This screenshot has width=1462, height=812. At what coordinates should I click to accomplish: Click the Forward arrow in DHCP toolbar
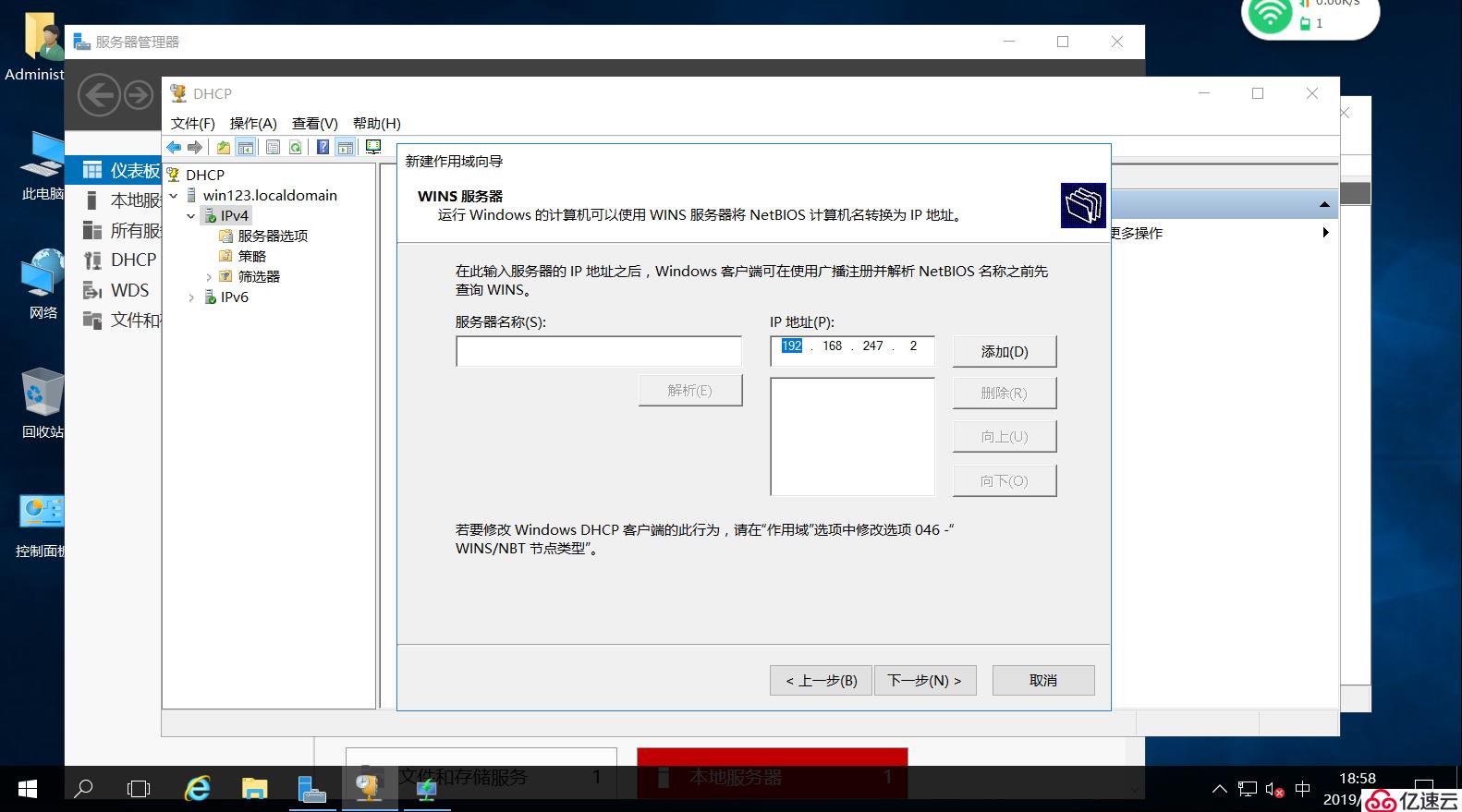195,147
